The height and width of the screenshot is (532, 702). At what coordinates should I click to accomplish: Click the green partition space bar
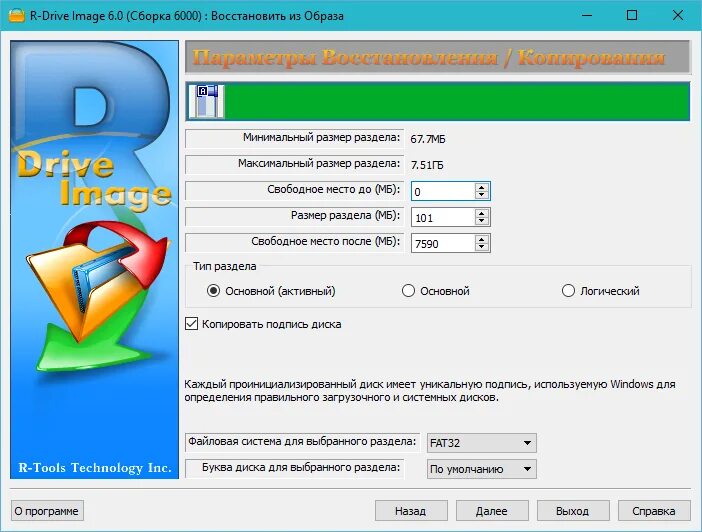point(457,102)
